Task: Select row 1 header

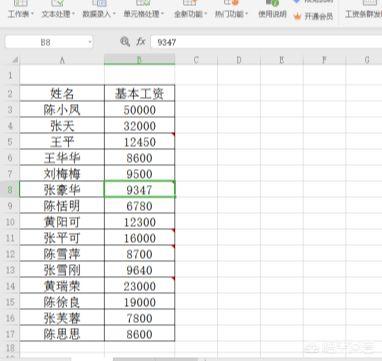Action: (x=10, y=75)
